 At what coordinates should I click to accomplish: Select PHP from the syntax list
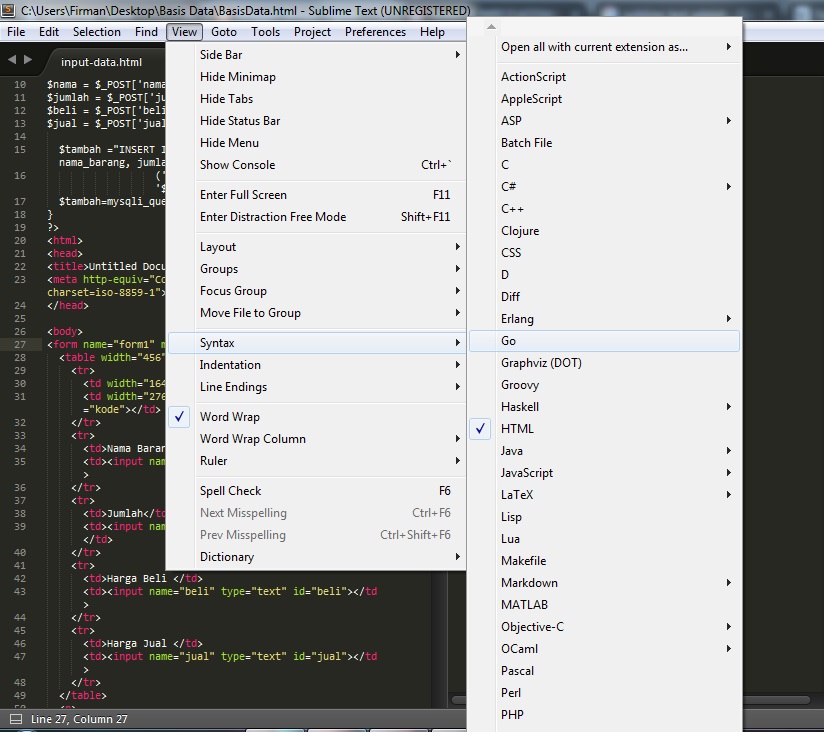pos(512,714)
